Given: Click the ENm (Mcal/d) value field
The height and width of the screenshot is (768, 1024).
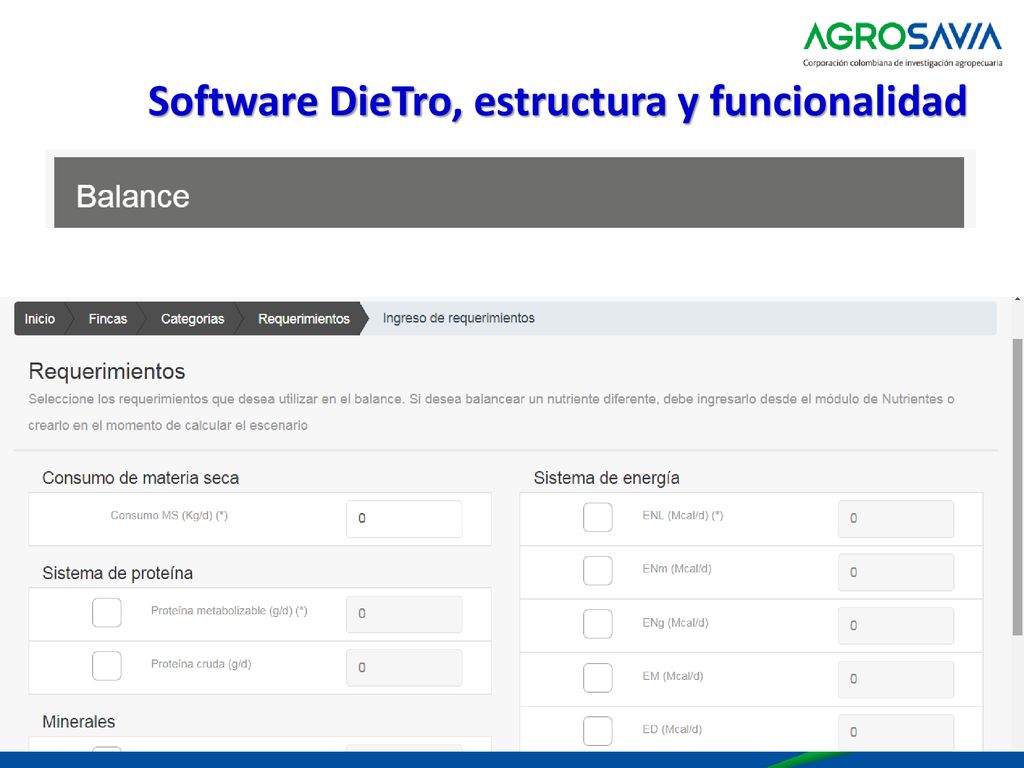Looking at the screenshot, I should coord(896,572).
